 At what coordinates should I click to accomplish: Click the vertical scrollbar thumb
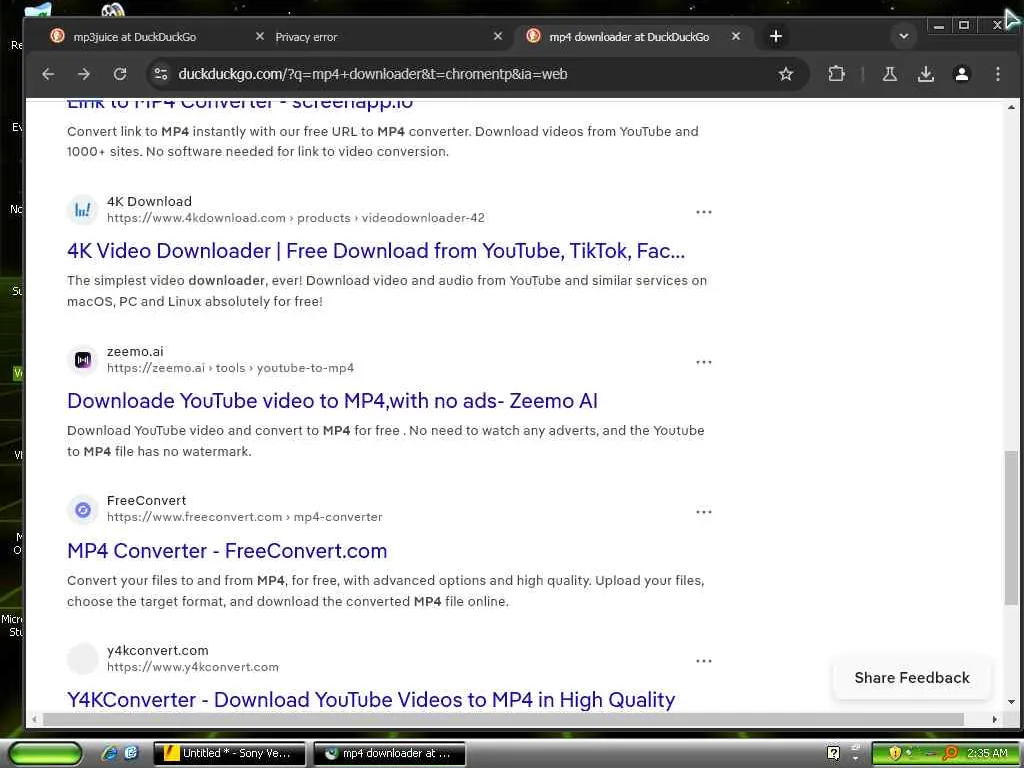(x=1010, y=528)
